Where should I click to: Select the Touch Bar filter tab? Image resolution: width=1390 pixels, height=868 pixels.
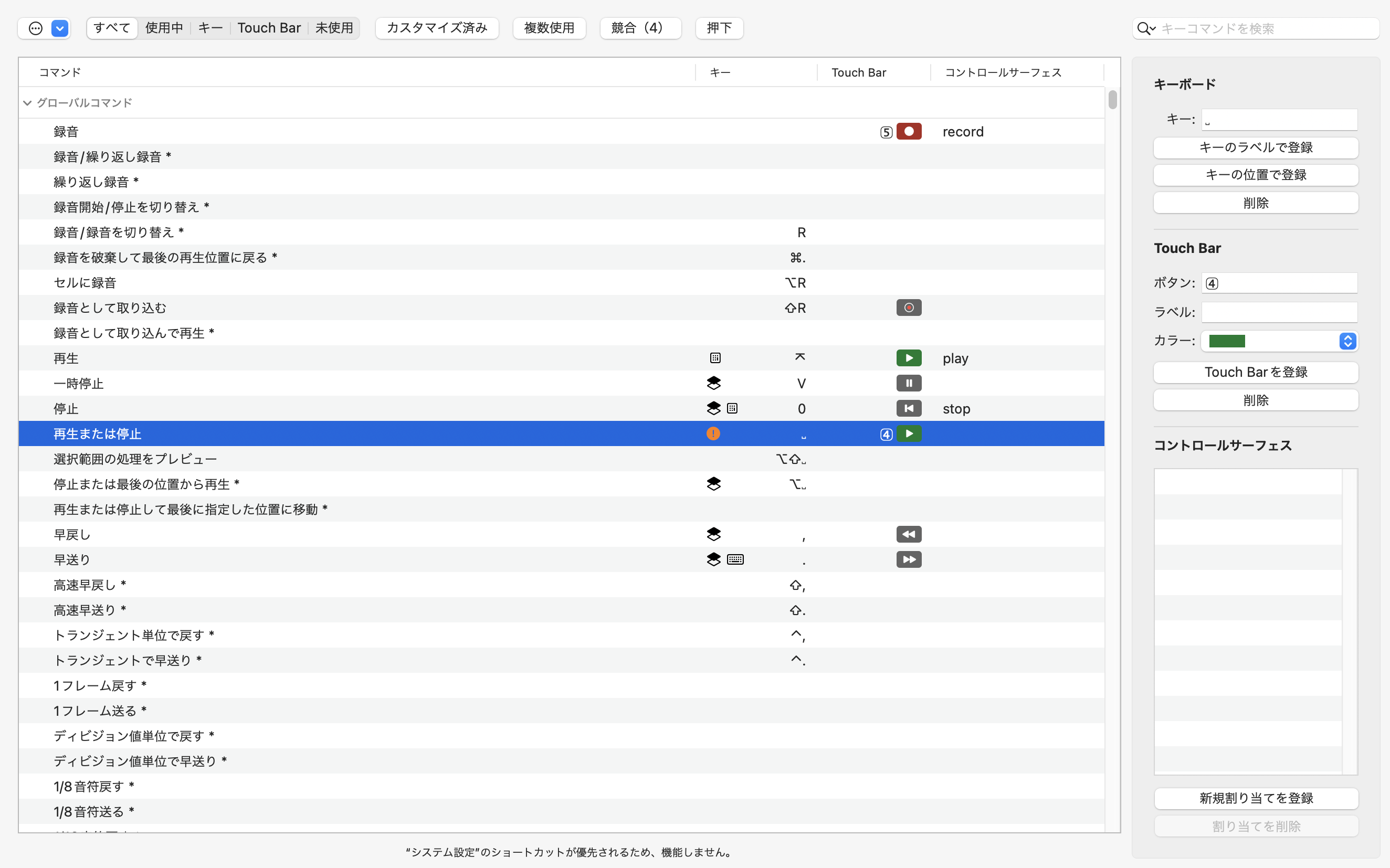(269, 28)
